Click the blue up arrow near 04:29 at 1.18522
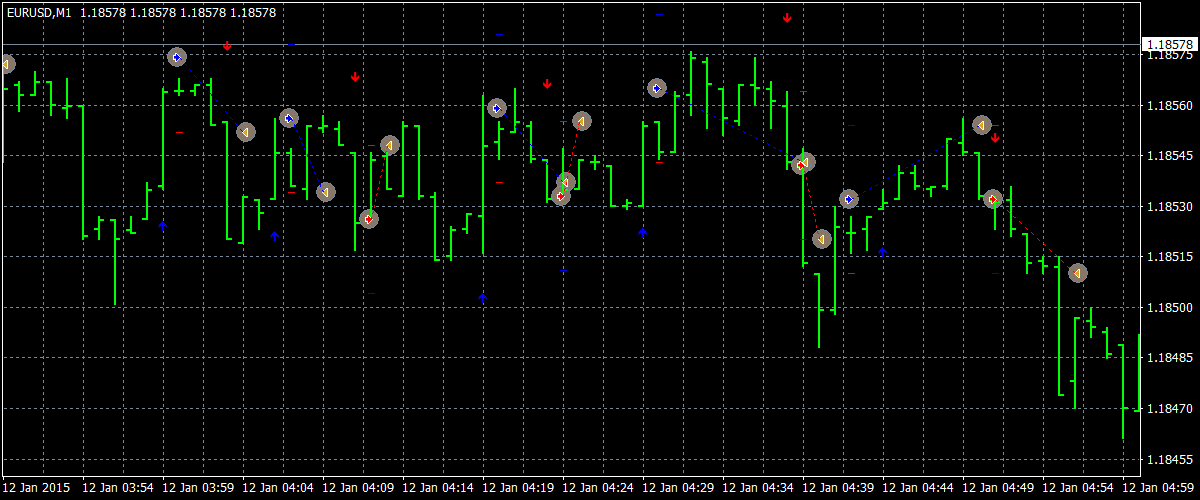The width and height of the screenshot is (1200, 500). pos(643,233)
